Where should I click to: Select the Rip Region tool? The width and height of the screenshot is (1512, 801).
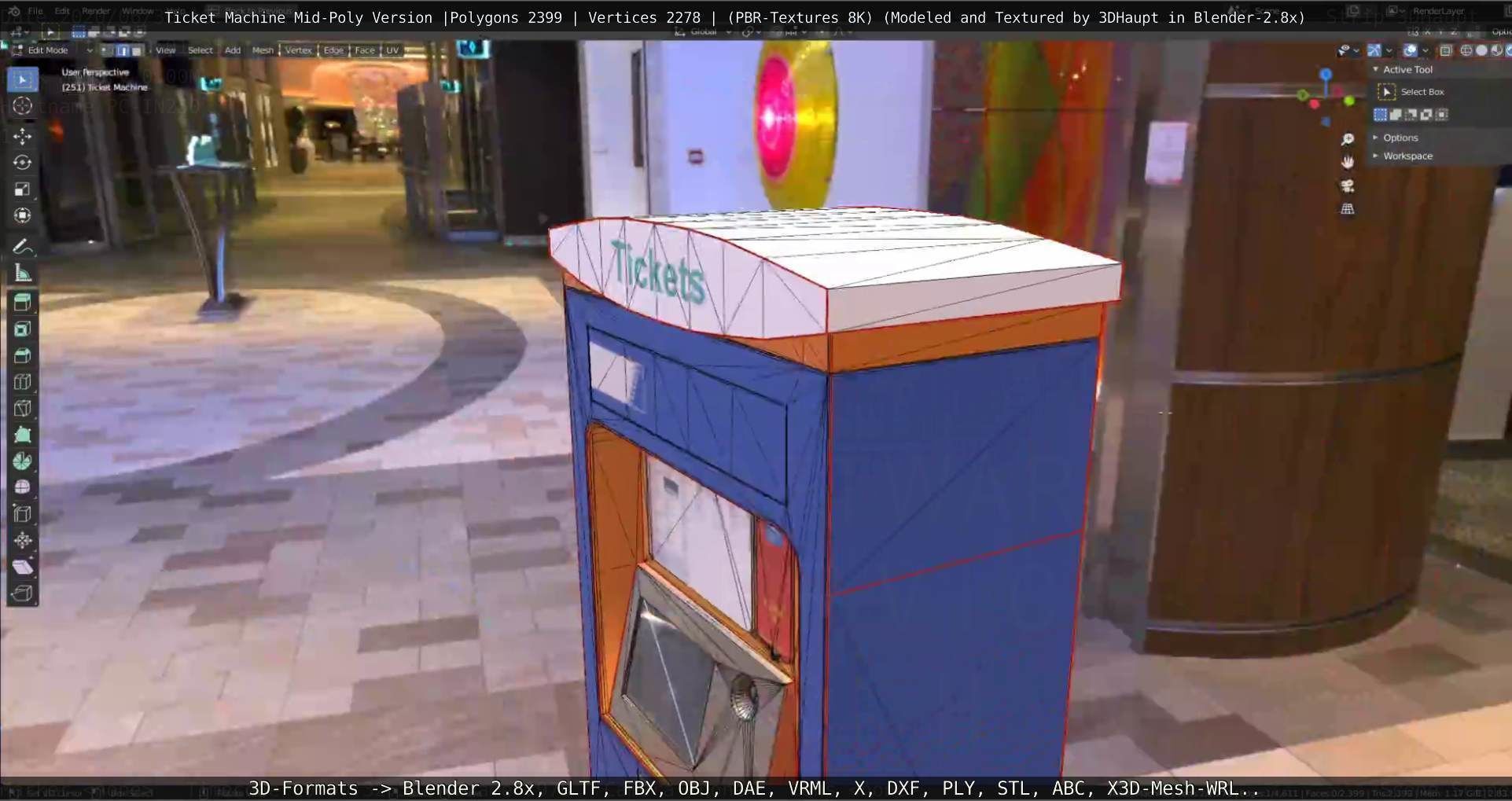click(22, 593)
